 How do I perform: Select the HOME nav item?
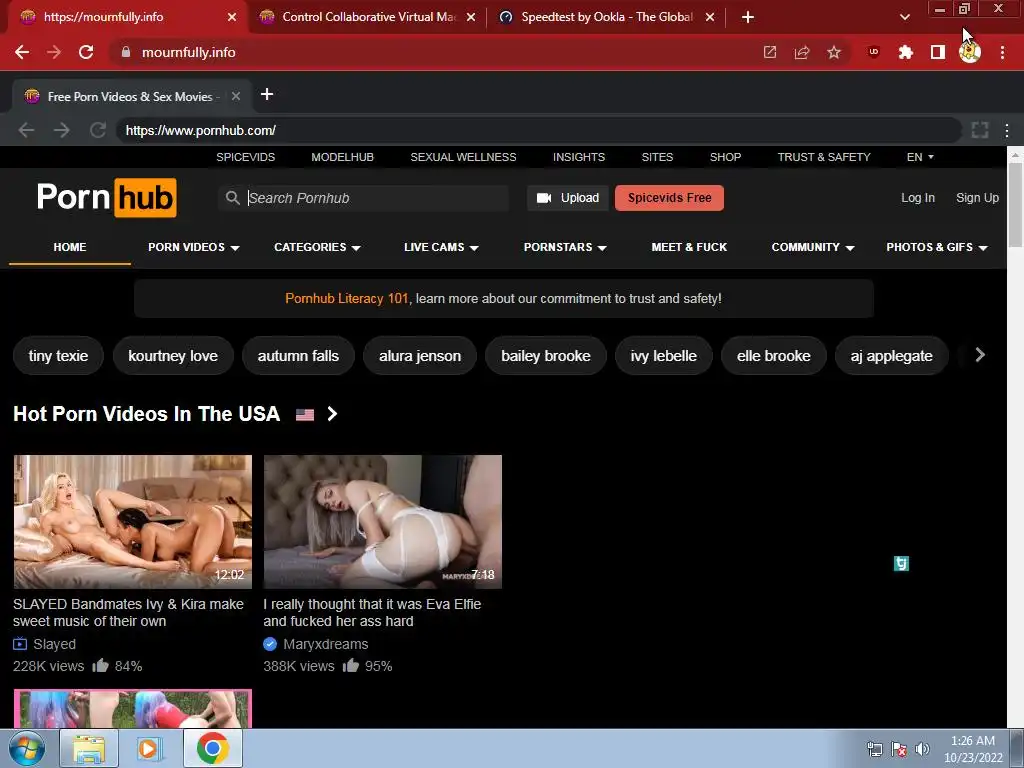(x=70, y=248)
